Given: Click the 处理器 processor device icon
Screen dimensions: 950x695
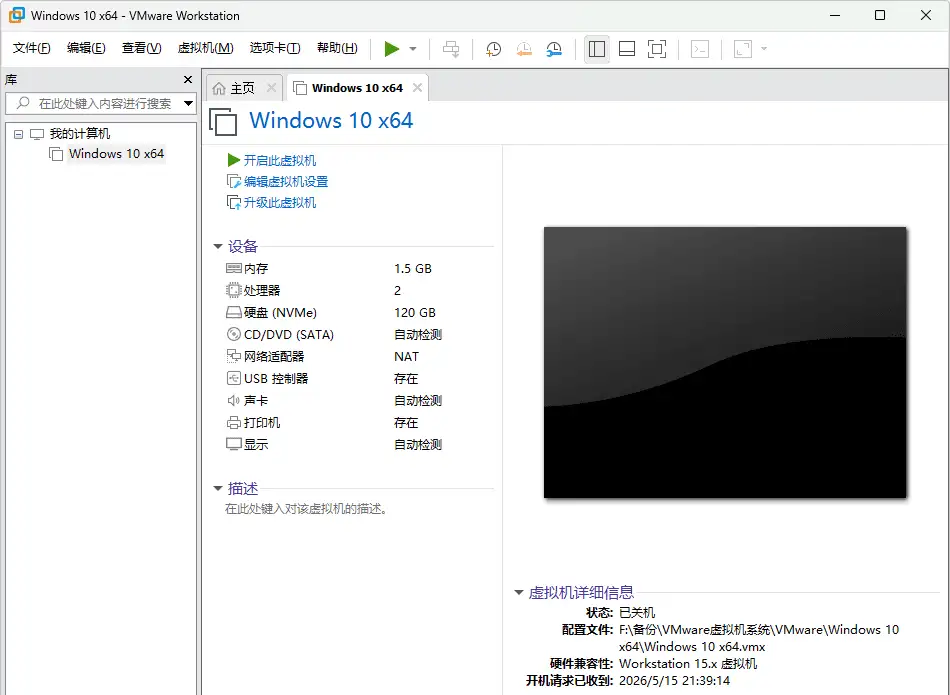Looking at the screenshot, I should pos(233,290).
